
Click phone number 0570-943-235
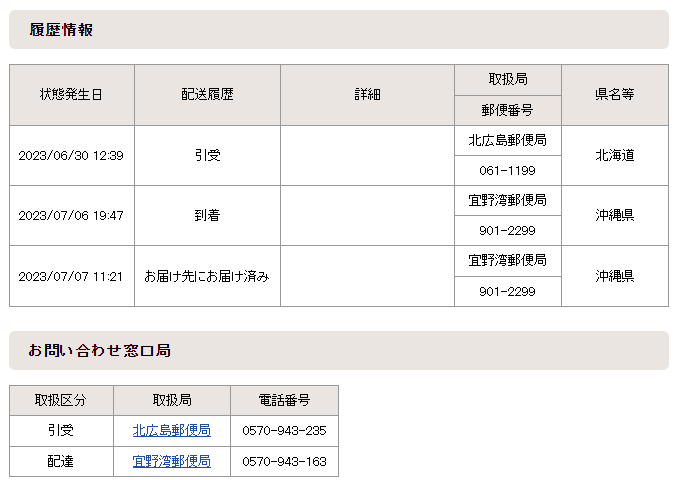pyautogui.click(x=284, y=431)
